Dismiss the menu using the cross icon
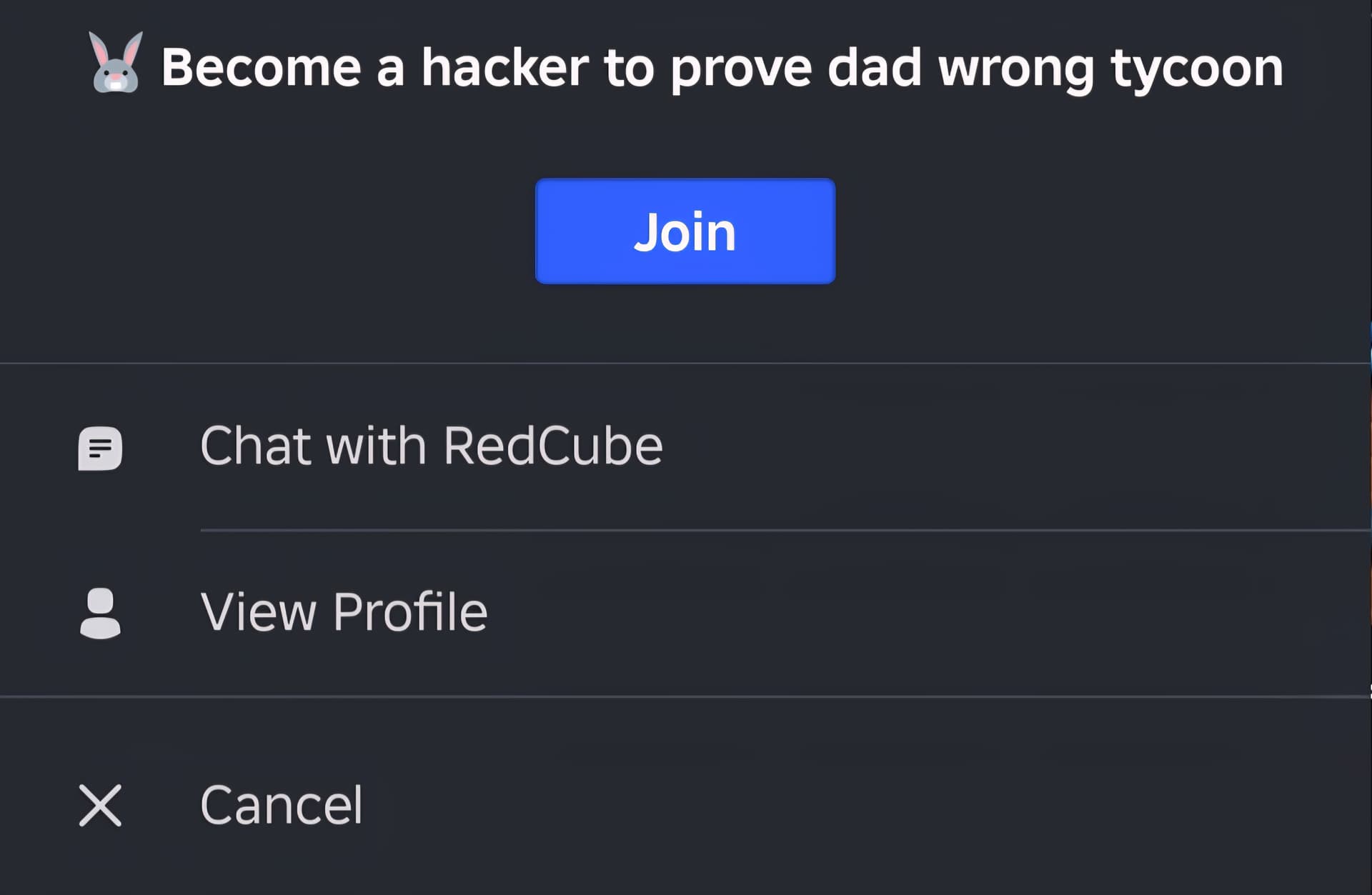The image size is (1372, 895). click(100, 806)
